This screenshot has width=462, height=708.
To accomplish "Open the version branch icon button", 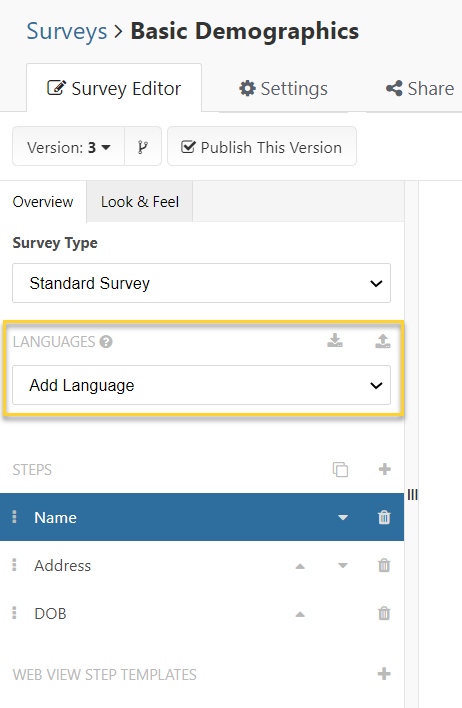I will pyautogui.click(x=143, y=147).
